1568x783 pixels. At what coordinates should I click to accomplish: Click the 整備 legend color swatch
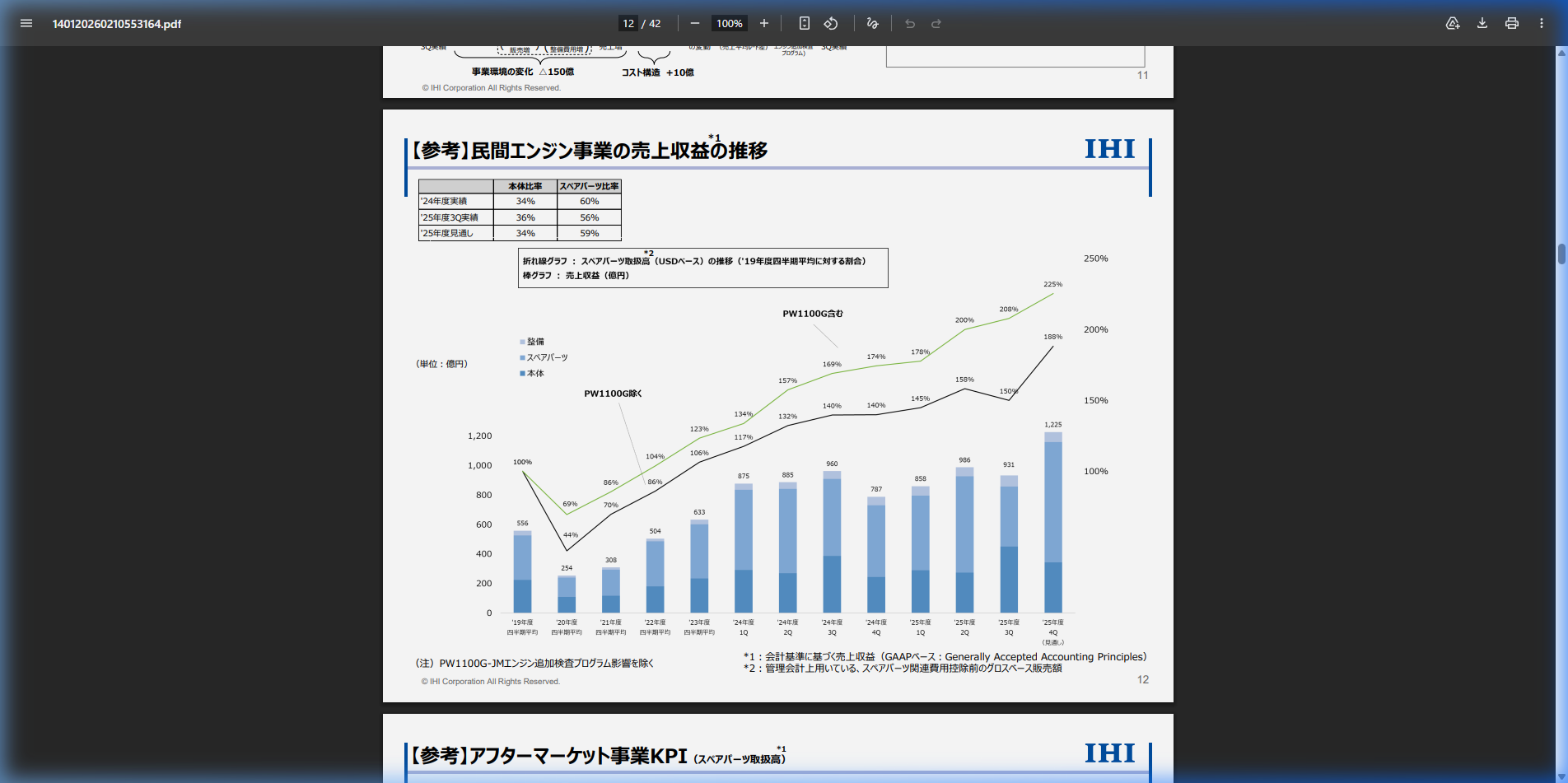(522, 342)
